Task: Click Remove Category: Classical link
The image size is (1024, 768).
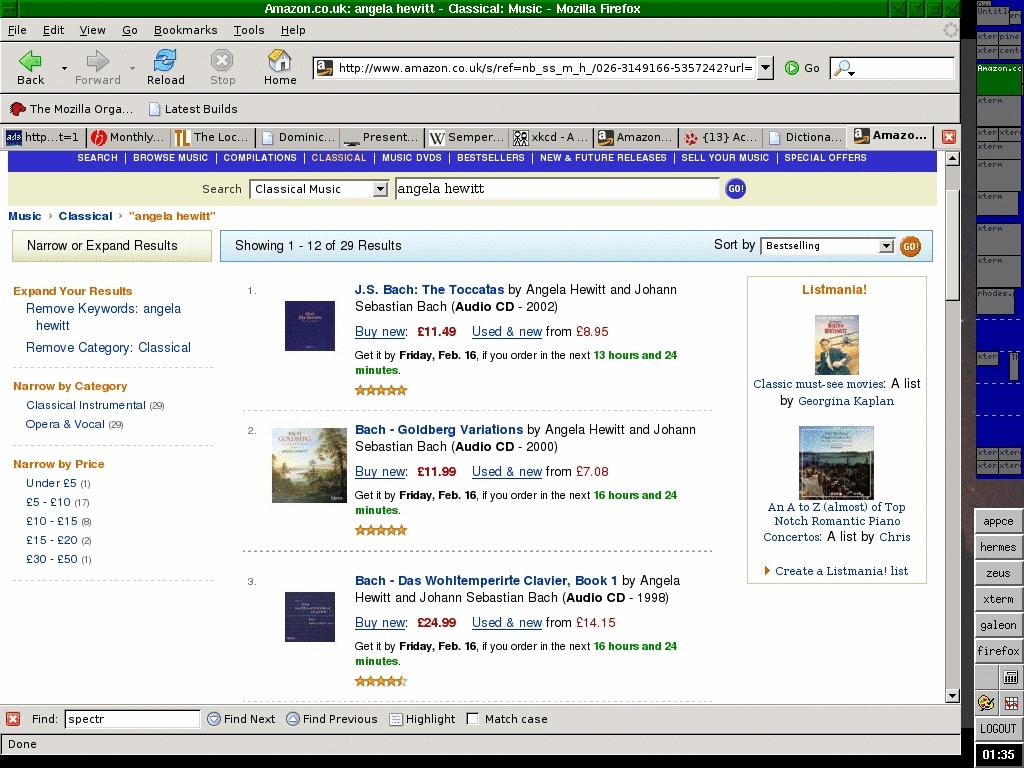Action: pyautogui.click(x=108, y=348)
